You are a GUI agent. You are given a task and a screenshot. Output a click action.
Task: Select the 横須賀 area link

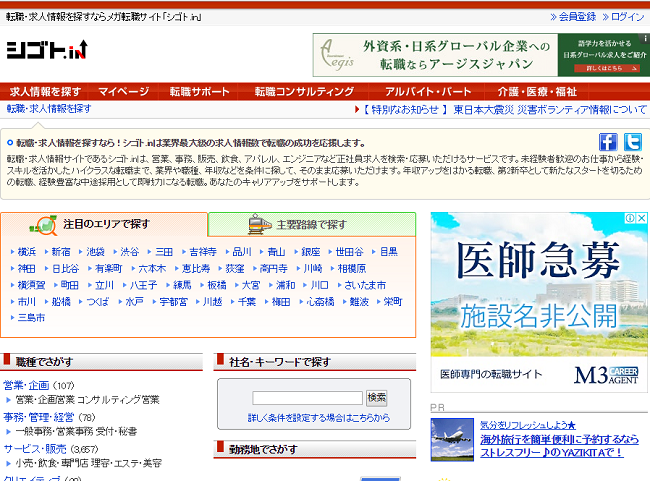coord(32,285)
